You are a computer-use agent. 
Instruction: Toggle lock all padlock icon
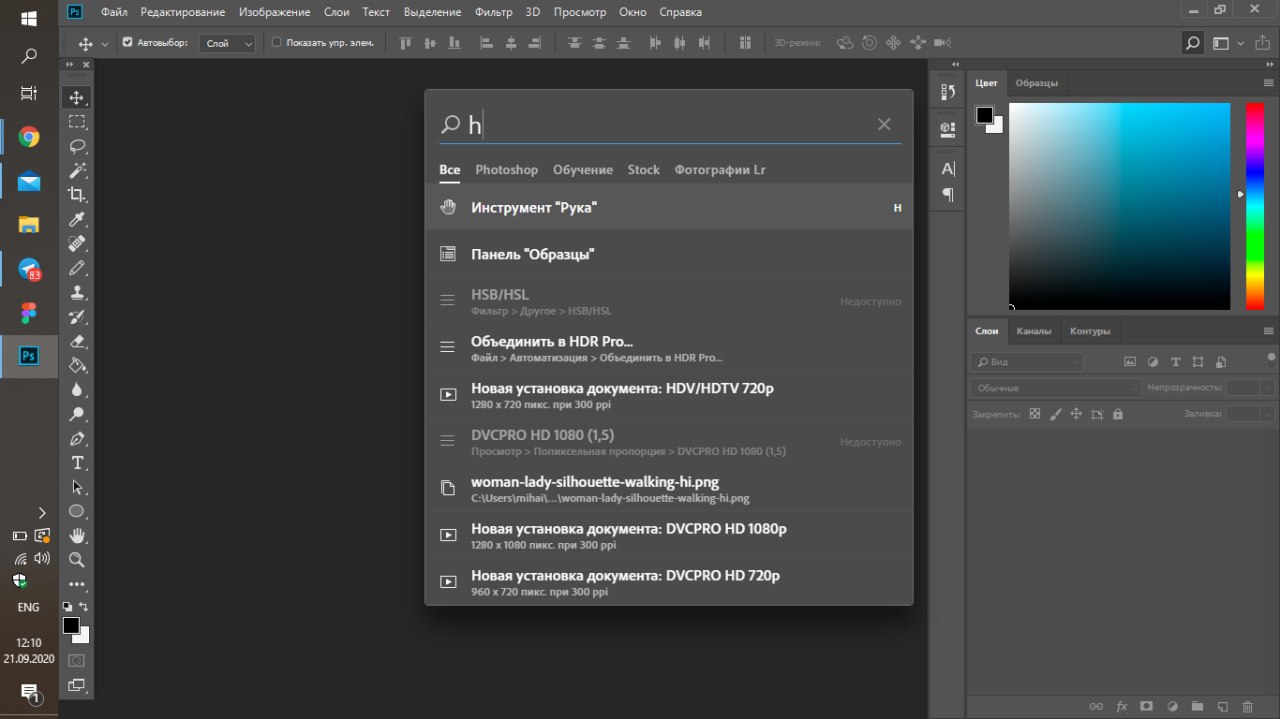tap(1118, 413)
